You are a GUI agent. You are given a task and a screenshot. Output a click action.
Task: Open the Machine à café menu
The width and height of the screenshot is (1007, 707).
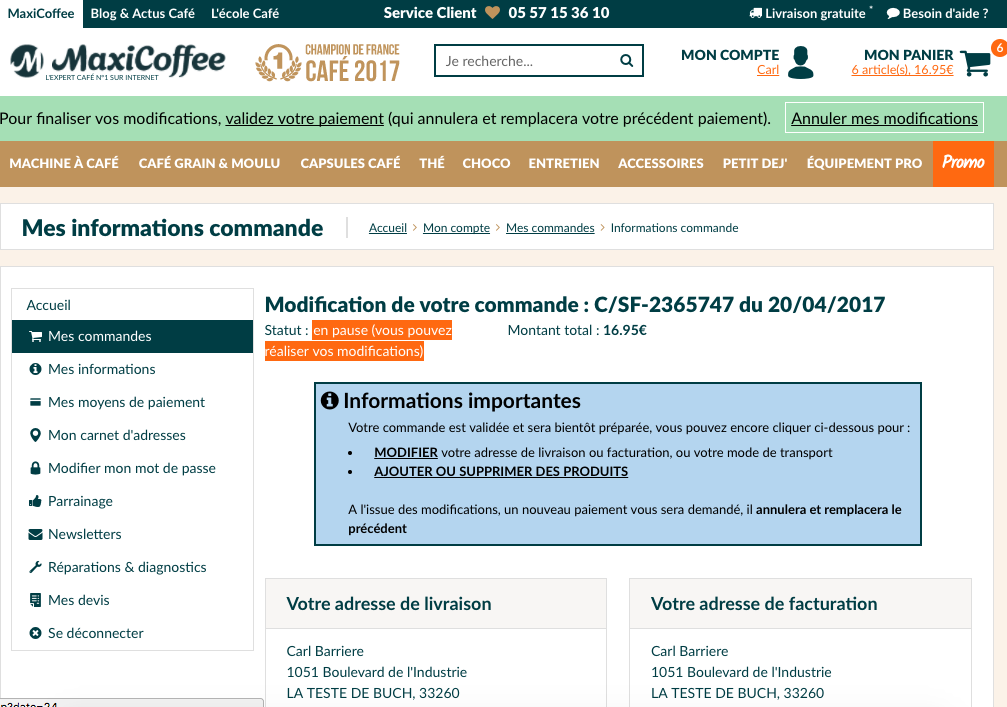click(x=64, y=163)
